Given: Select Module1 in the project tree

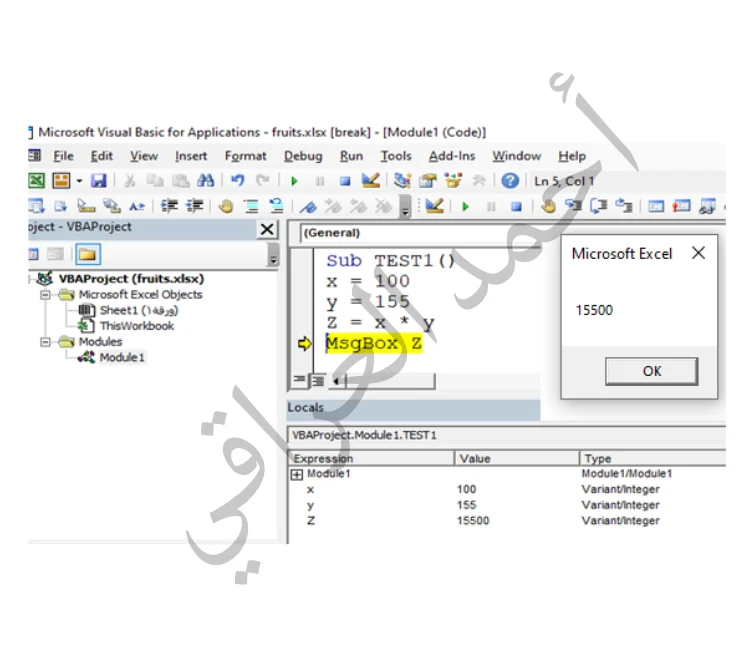Looking at the screenshot, I should (122, 357).
